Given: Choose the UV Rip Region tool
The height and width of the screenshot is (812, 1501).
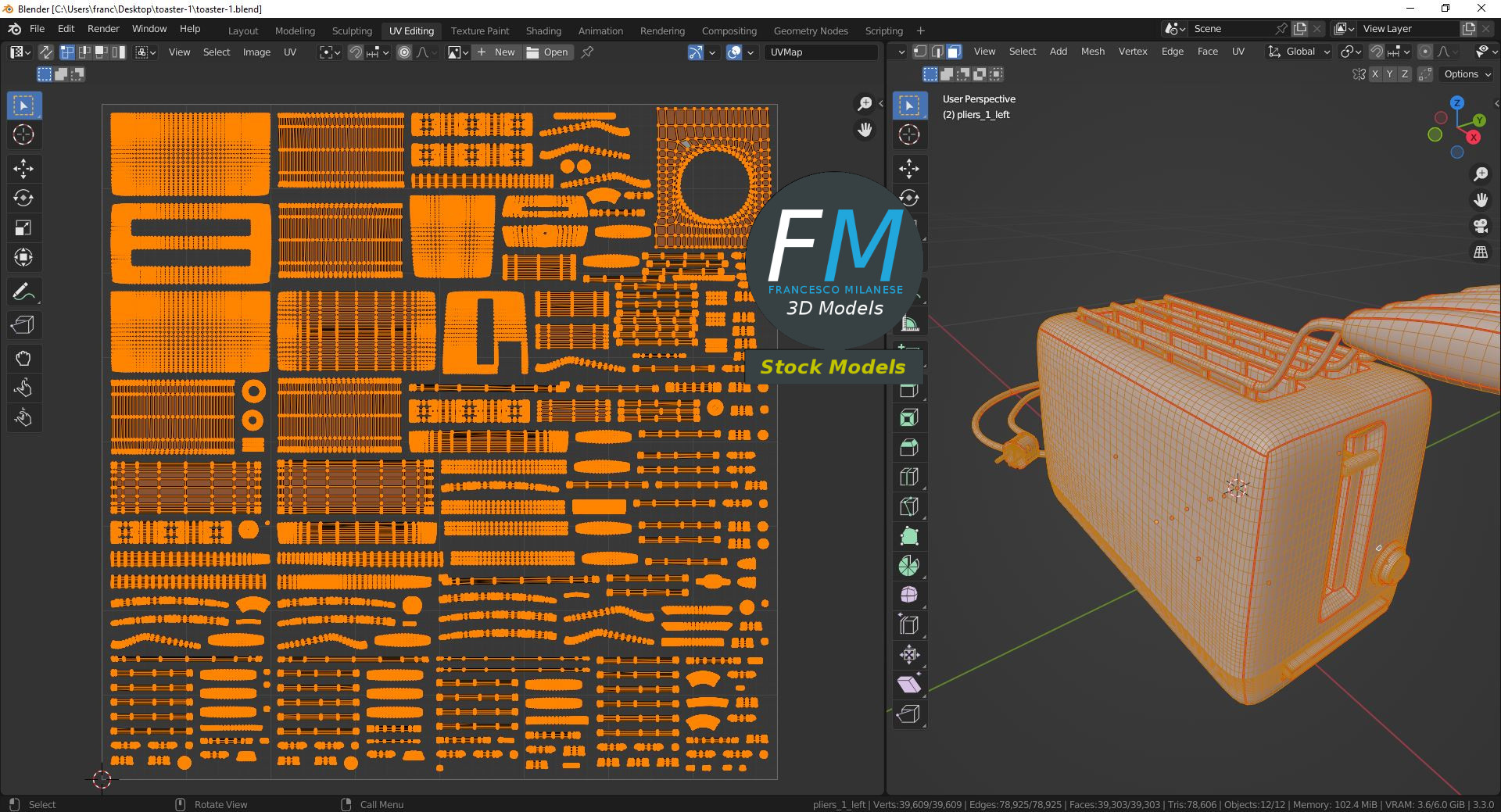Looking at the screenshot, I should [23, 325].
